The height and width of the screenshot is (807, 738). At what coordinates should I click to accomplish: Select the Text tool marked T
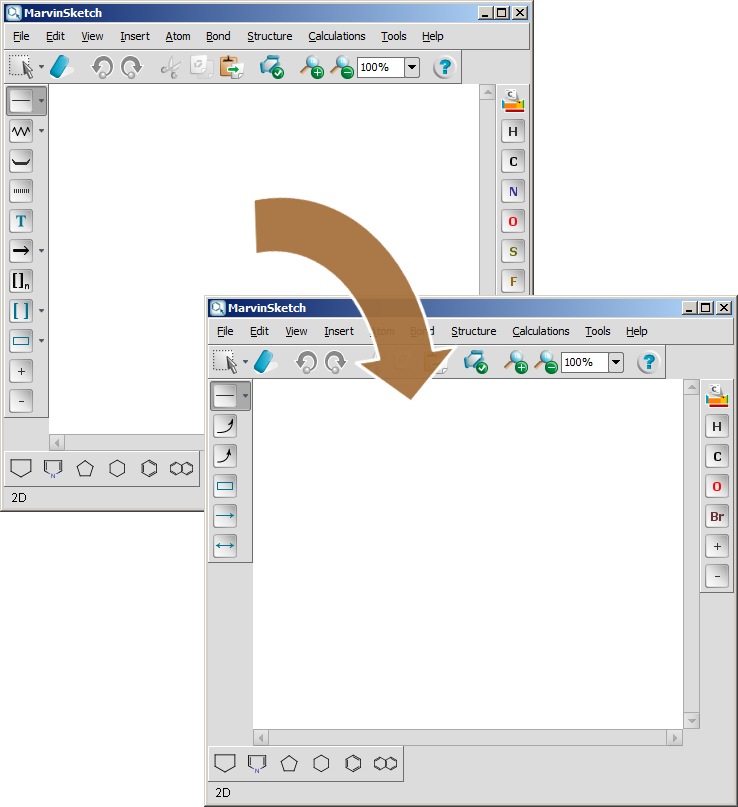[21, 221]
